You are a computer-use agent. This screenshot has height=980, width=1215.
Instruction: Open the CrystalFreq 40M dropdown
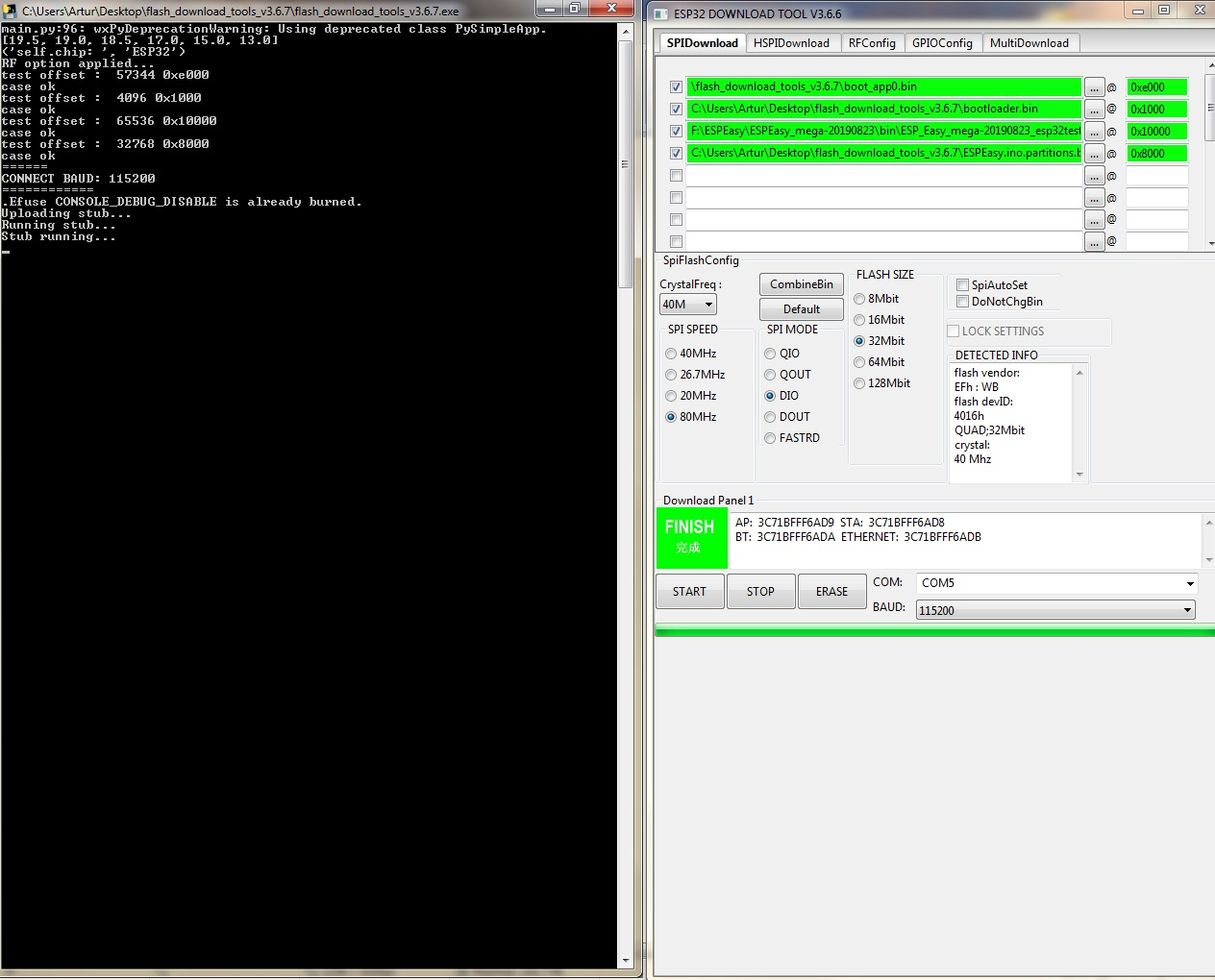tap(688, 305)
